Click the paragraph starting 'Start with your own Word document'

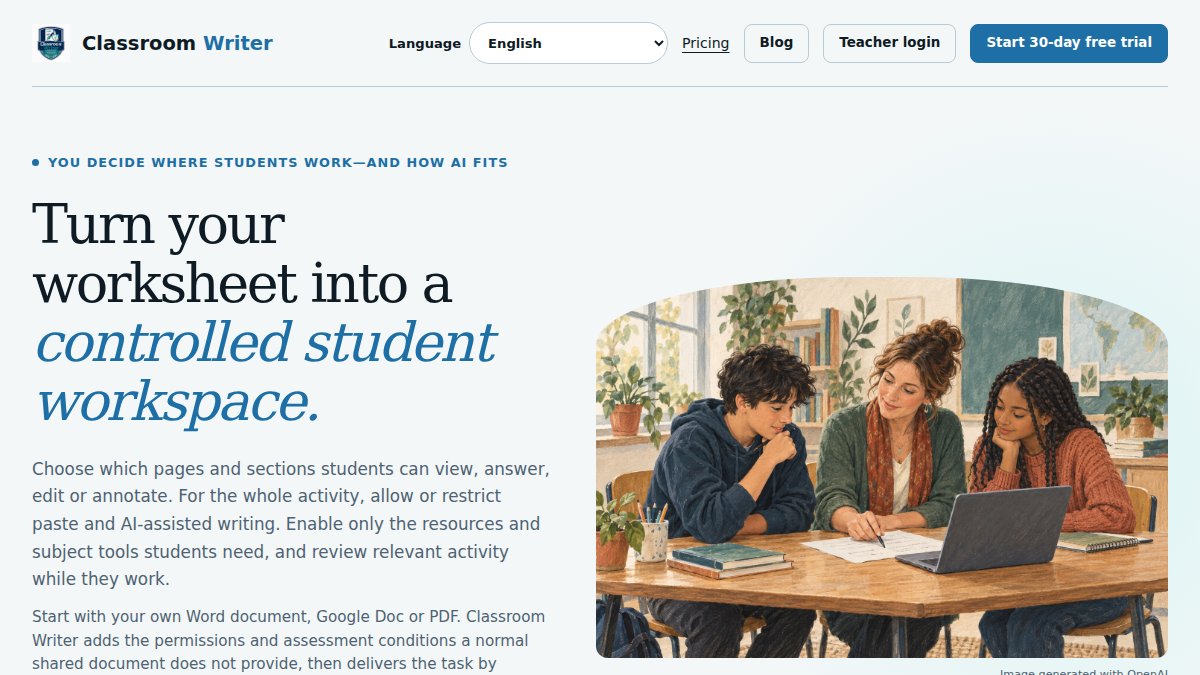[x=289, y=640]
